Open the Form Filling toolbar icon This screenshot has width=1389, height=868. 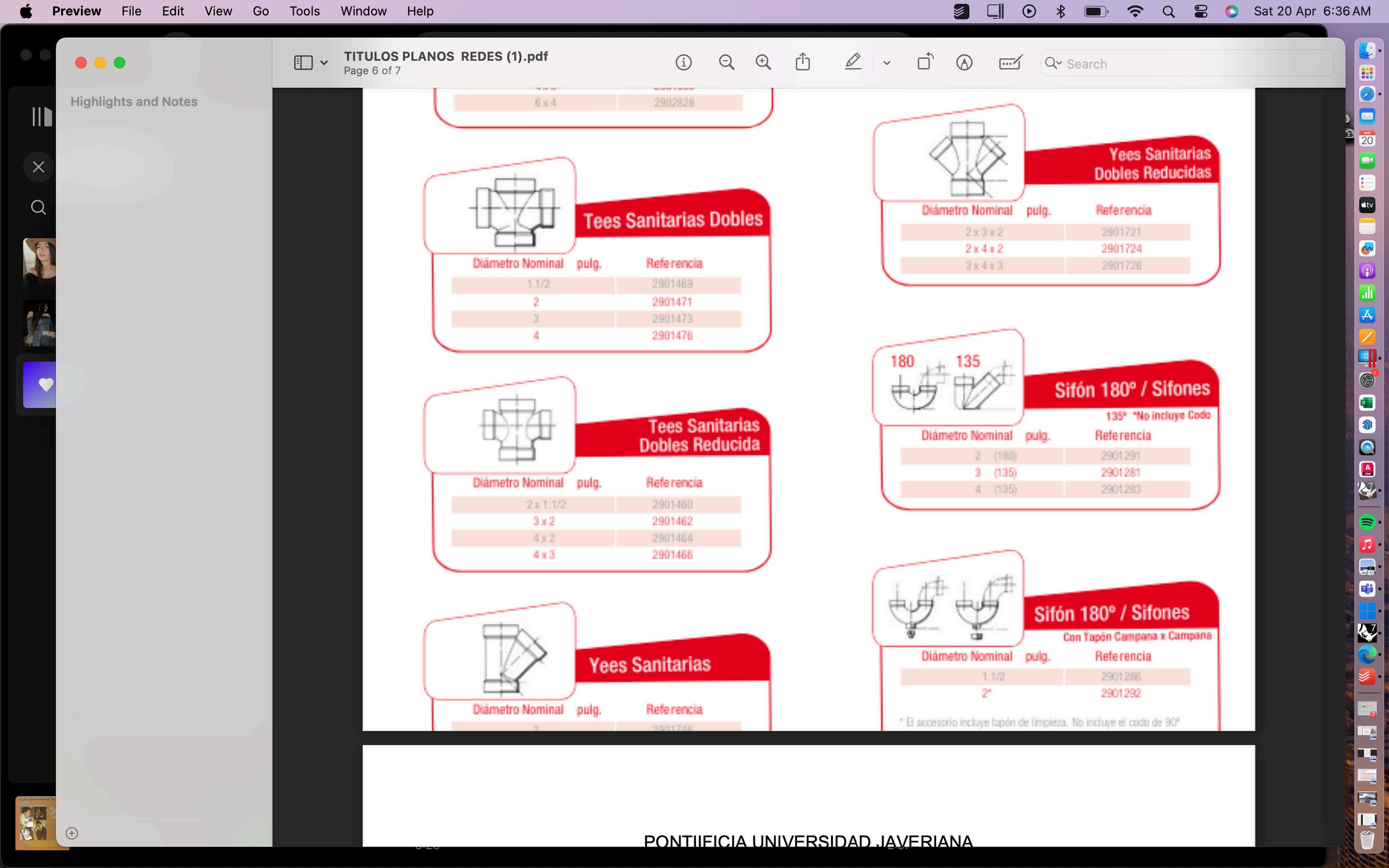click(x=1010, y=63)
